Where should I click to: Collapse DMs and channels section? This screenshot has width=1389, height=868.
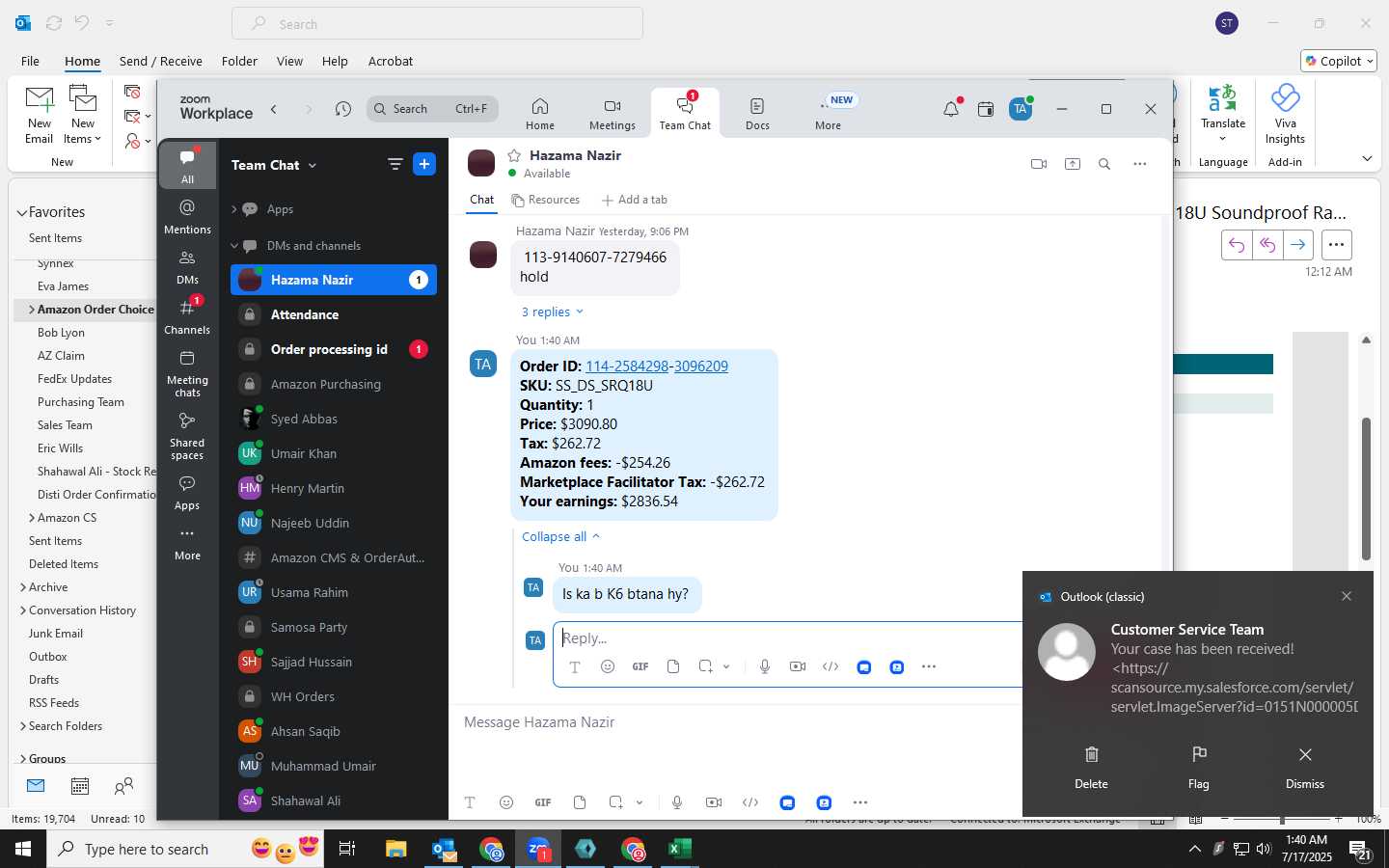233,246
